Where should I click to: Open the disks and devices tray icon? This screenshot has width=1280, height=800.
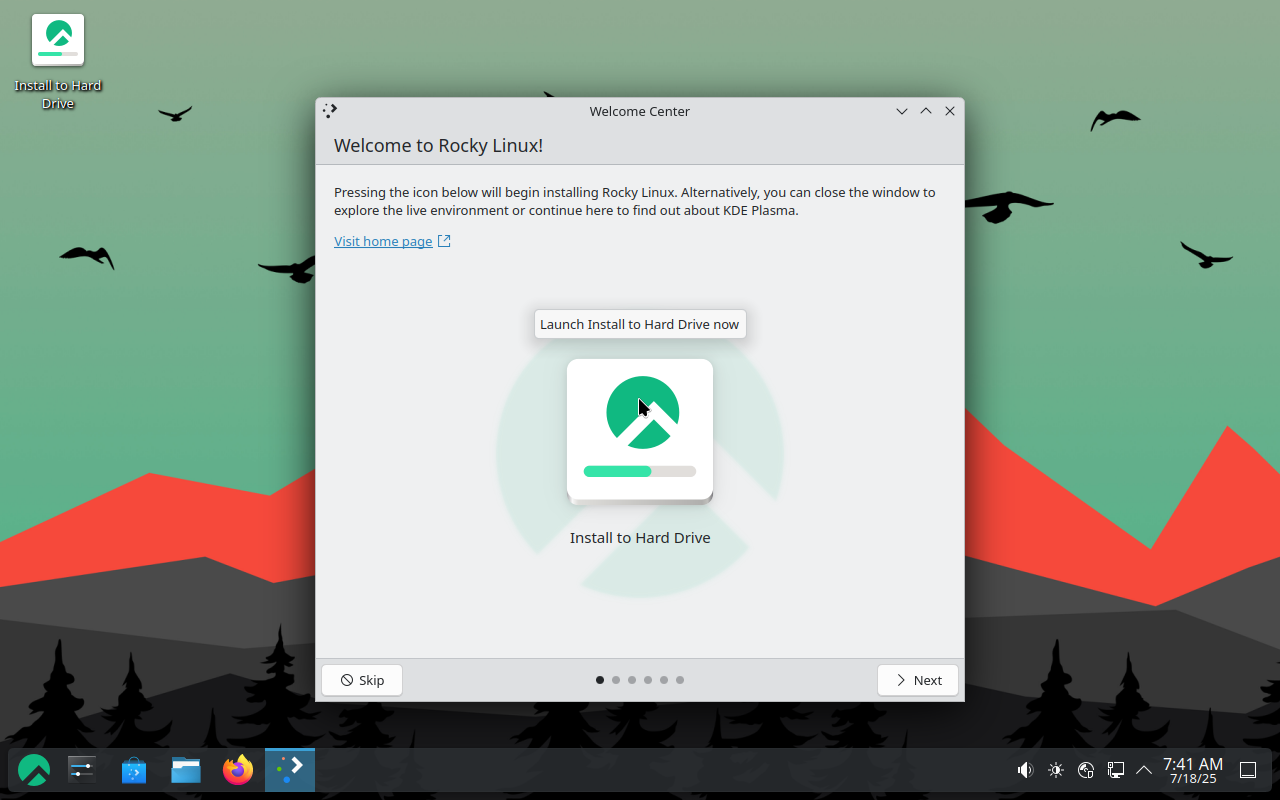pyautogui.click(x=1086, y=770)
